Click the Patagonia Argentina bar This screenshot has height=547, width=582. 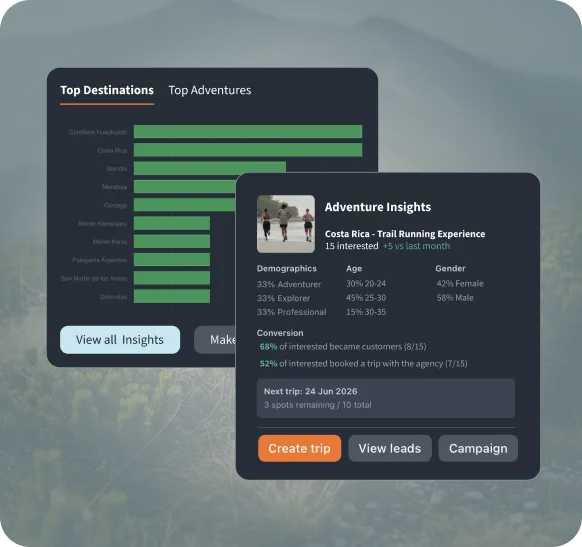(x=172, y=260)
